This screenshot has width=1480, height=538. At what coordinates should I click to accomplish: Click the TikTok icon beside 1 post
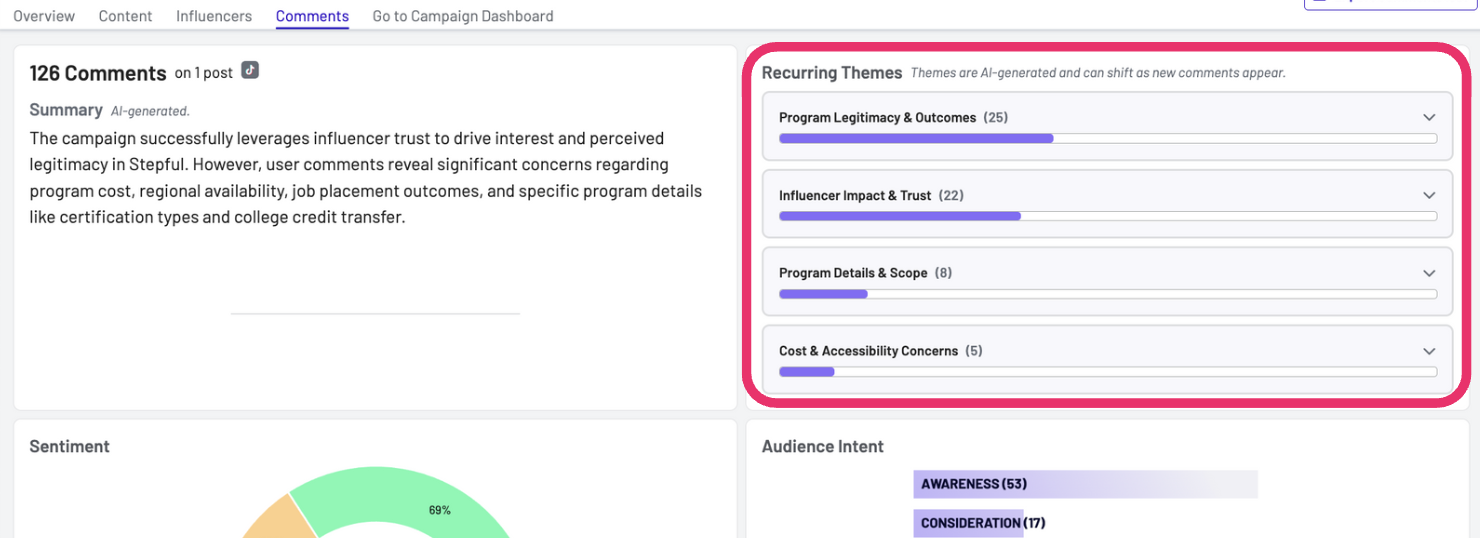[250, 70]
